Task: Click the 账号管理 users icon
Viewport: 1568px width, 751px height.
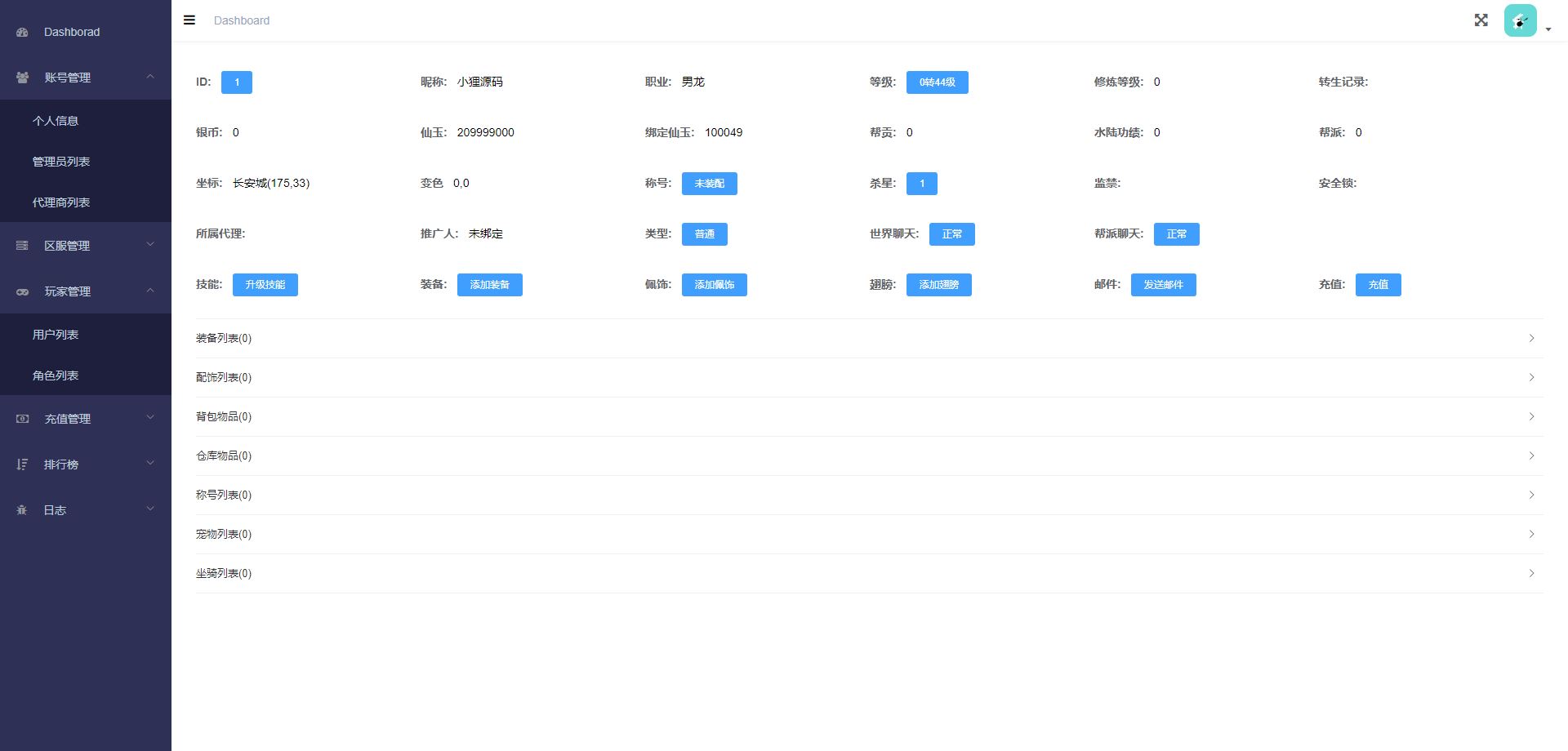Action: point(22,78)
